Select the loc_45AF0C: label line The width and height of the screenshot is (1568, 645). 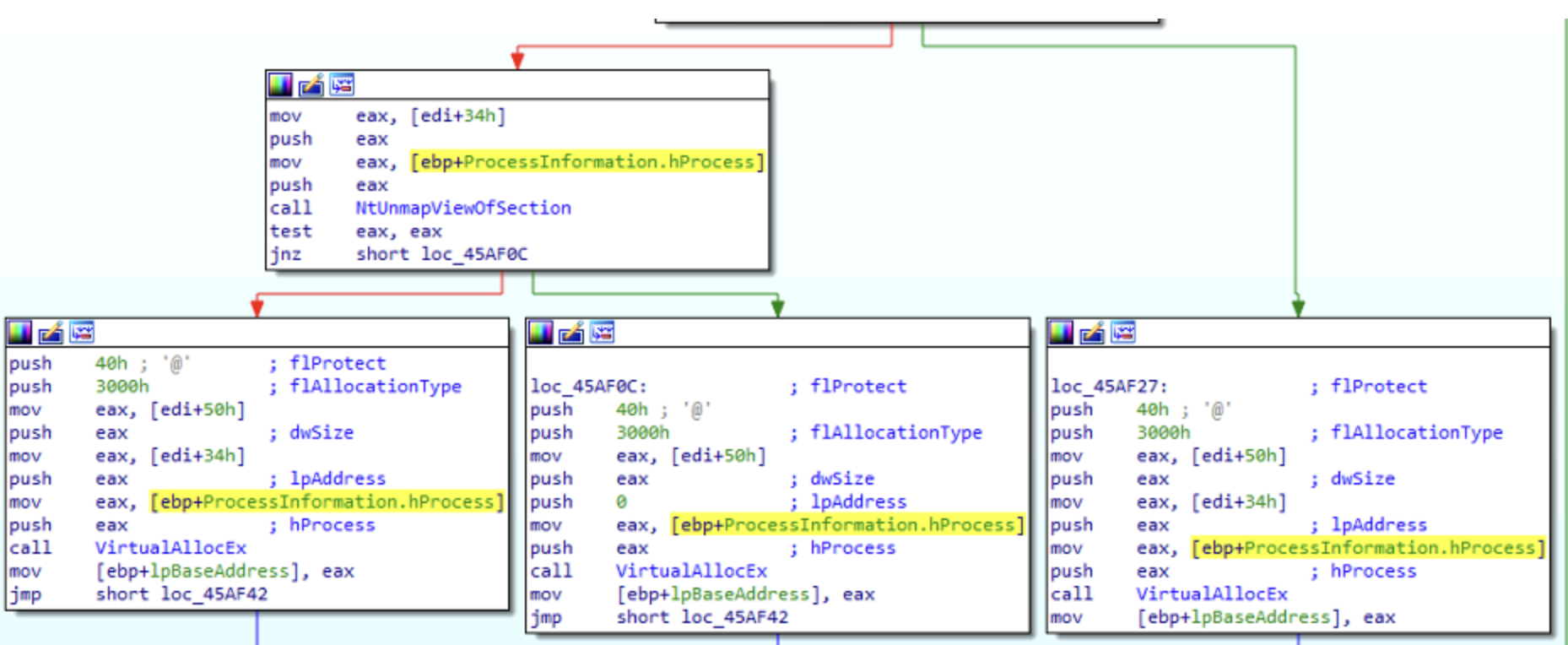(588, 387)
